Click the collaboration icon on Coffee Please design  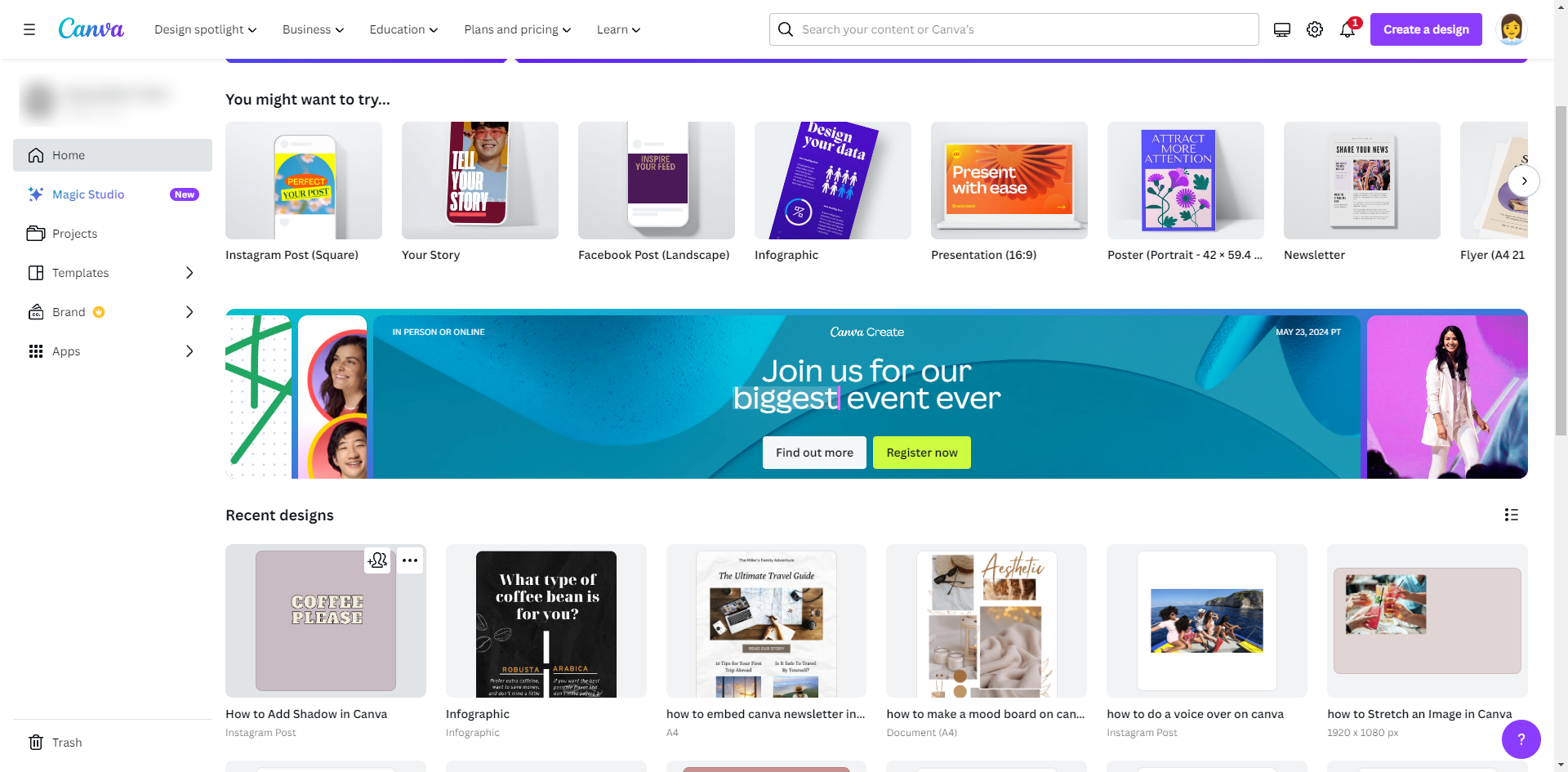[377, 560]
